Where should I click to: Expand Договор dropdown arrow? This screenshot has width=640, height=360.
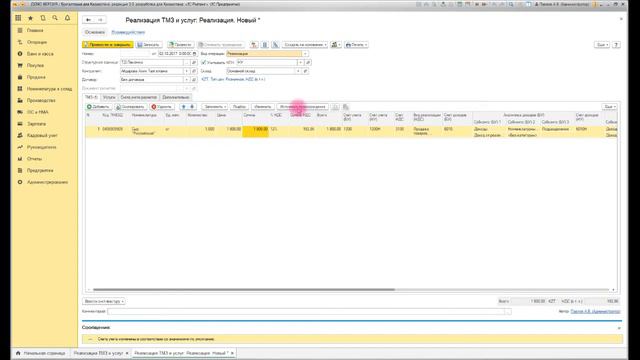(187, 80)
